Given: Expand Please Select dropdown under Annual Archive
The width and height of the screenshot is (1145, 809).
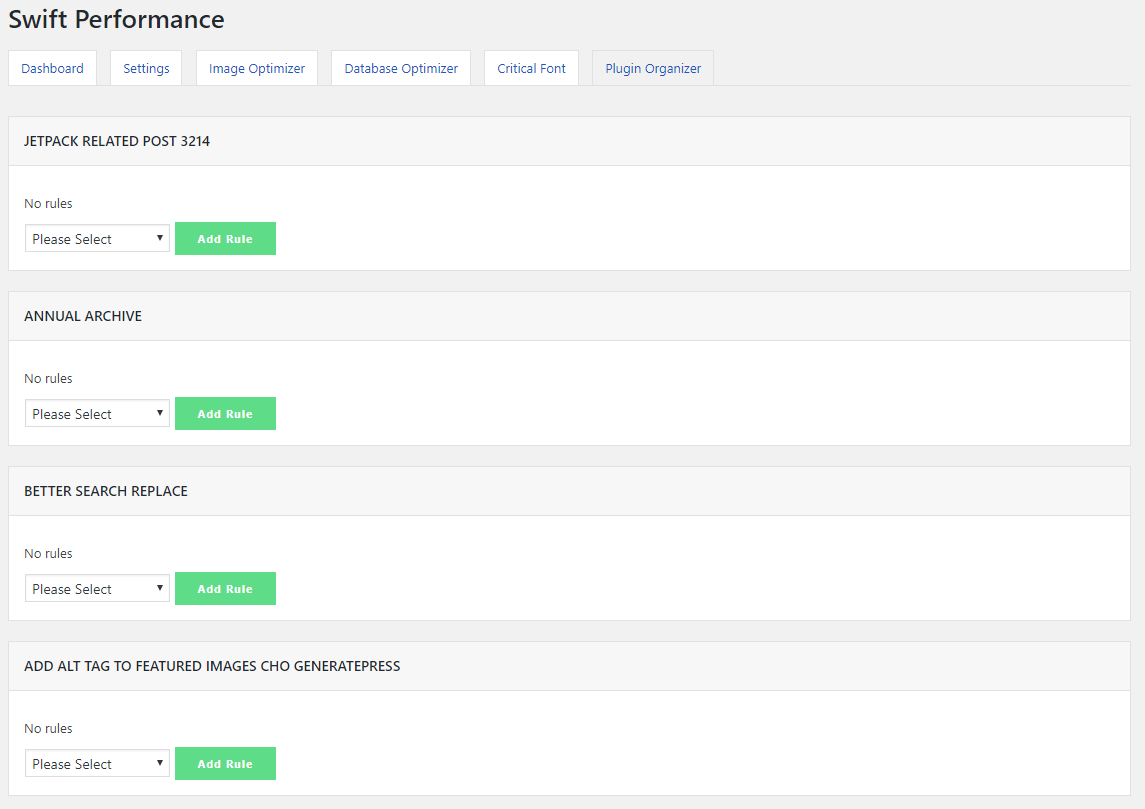Looking at the screenshot, I should click(x=97, y=414).
